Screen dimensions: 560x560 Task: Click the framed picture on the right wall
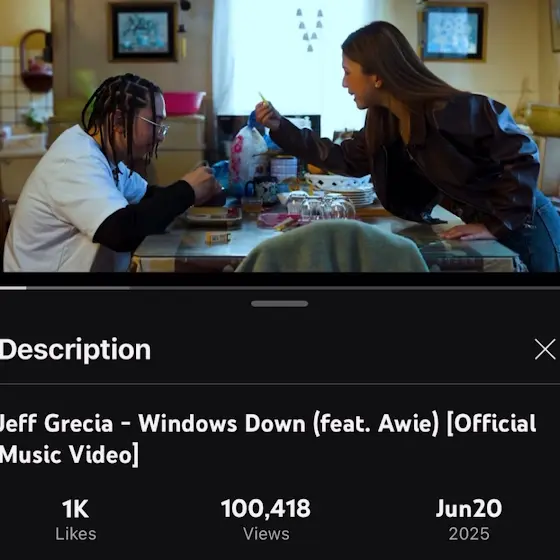point(452,31)
